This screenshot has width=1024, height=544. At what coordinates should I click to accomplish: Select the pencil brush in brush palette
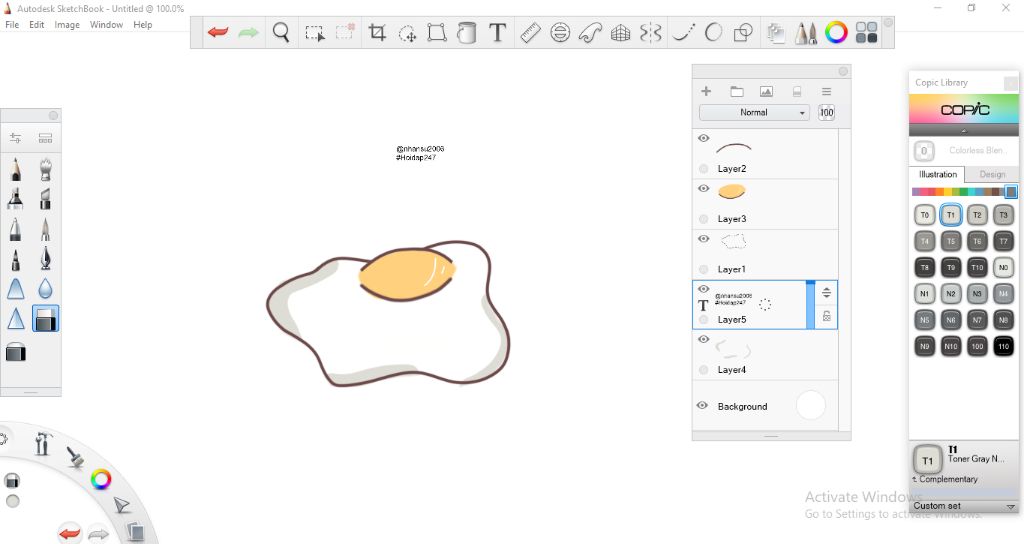16,169
